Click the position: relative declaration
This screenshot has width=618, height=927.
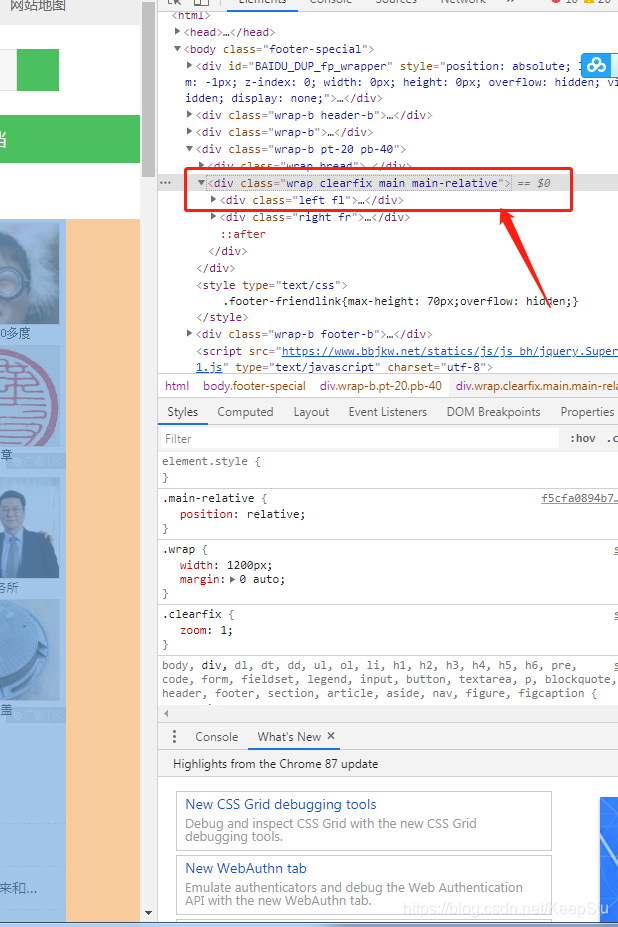tap(242, 514)
